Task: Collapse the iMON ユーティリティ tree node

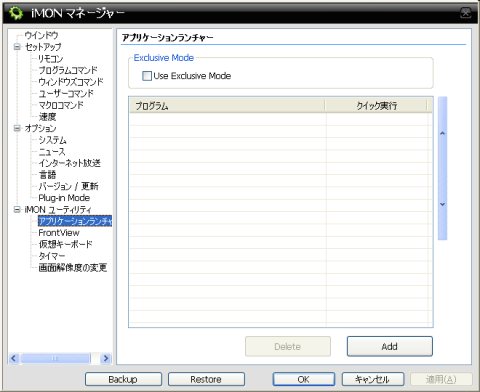Action: coord(17,209)
